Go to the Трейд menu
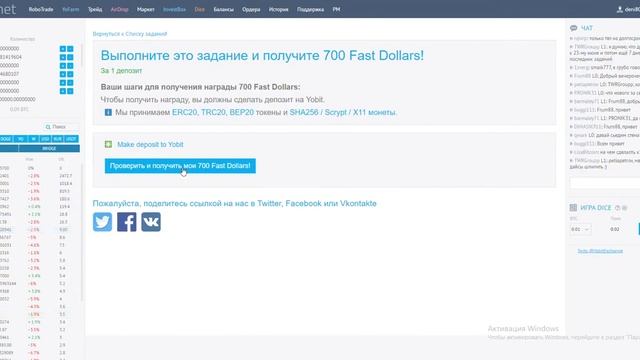 [95, 9]
